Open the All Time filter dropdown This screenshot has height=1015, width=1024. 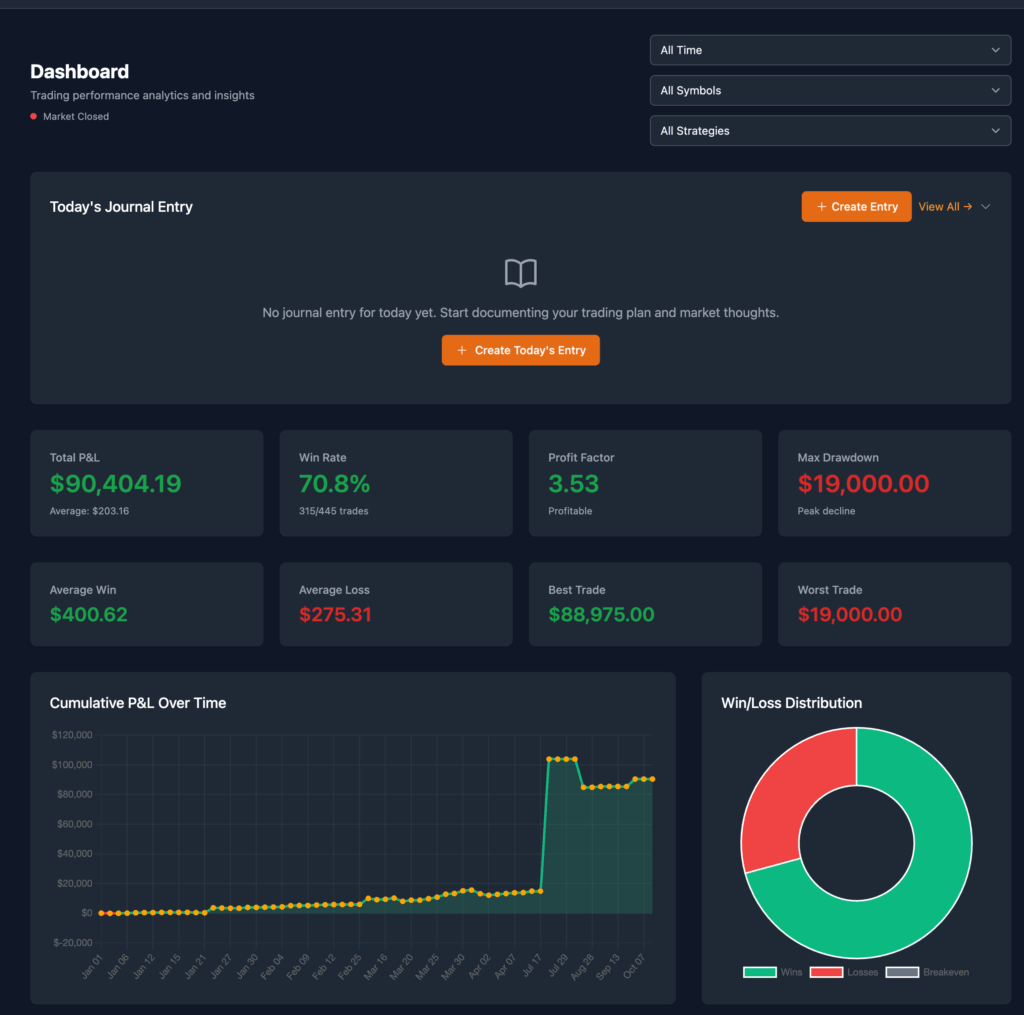coord(830,49)
